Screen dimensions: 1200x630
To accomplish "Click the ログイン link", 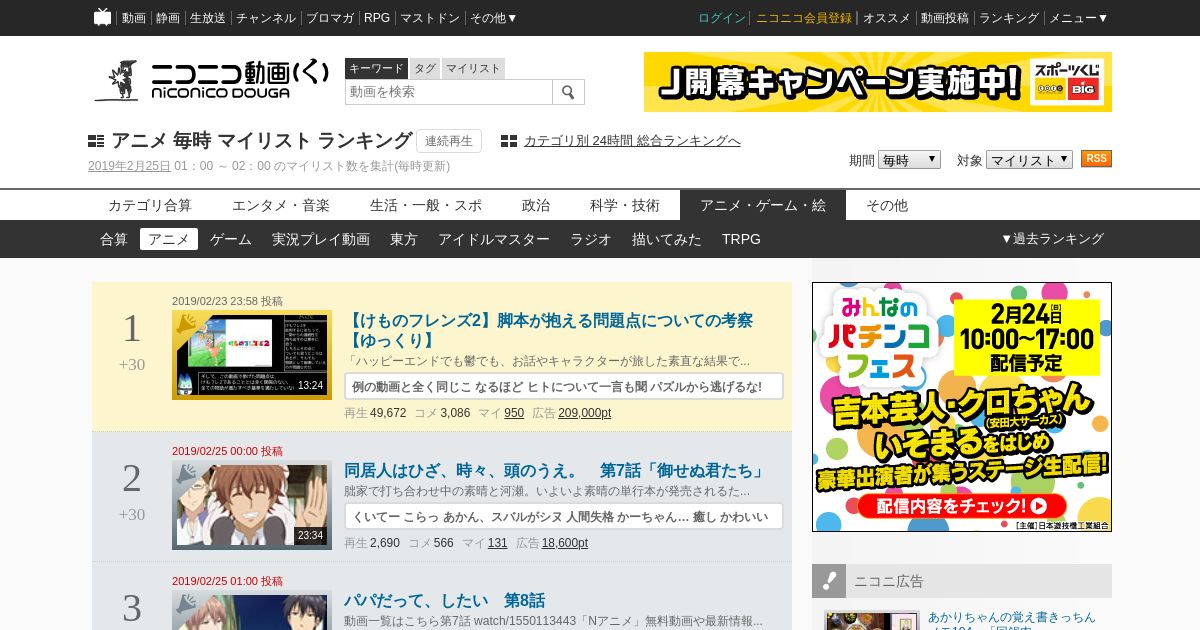I will (x=722, y=18).
